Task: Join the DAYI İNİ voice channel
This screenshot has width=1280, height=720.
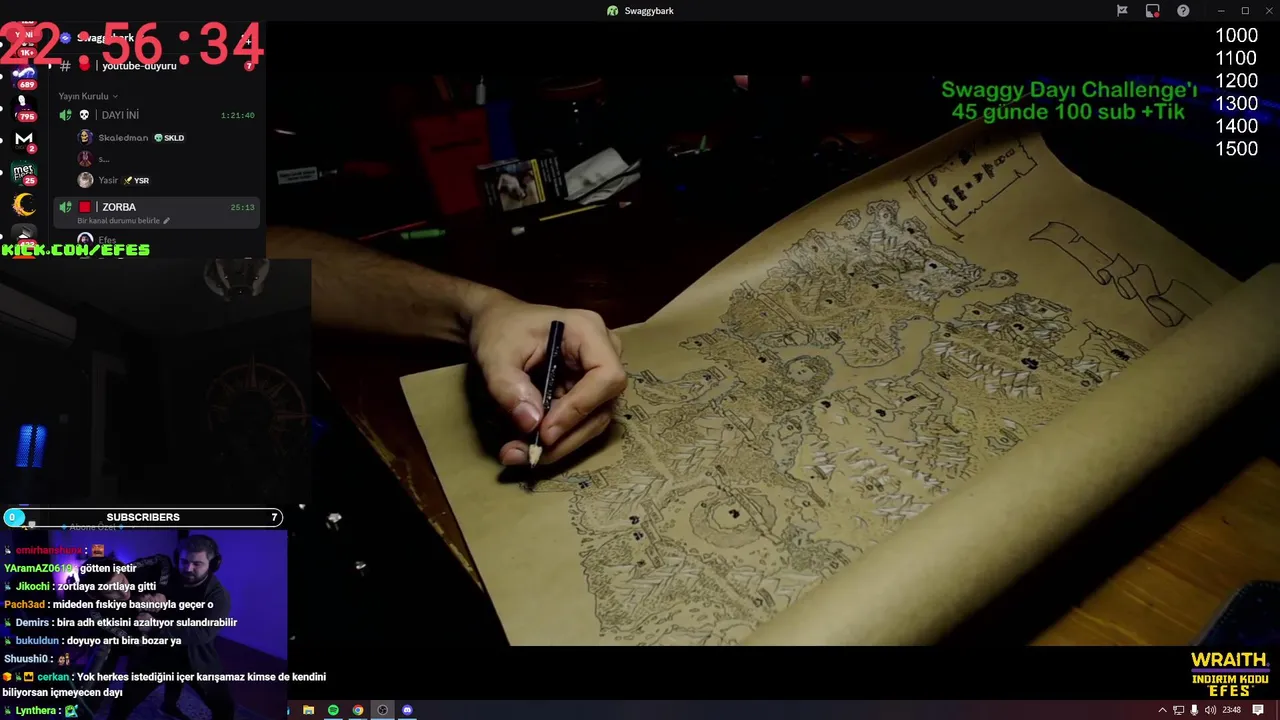Action: pos(158,115)
